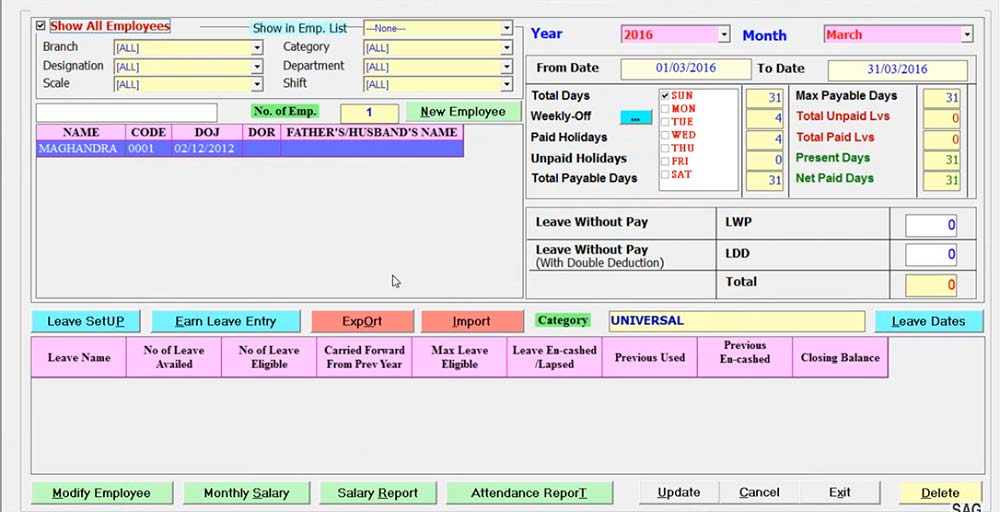Check the FRI weekly-off checkbox

665,161
